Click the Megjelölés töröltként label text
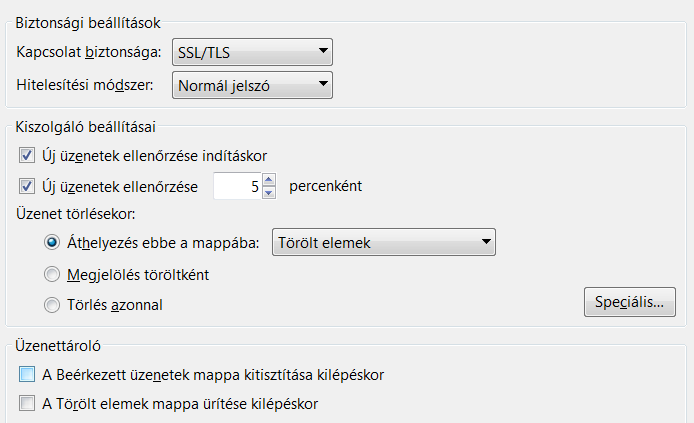694x423 pixels. click(139, 273)
